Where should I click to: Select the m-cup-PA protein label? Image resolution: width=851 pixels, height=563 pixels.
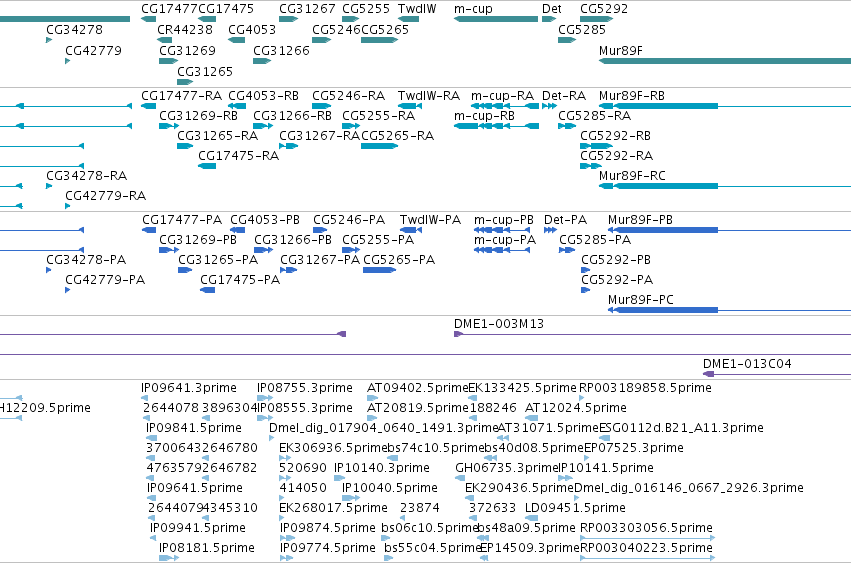pyautogui.click(x=505, y=240)
